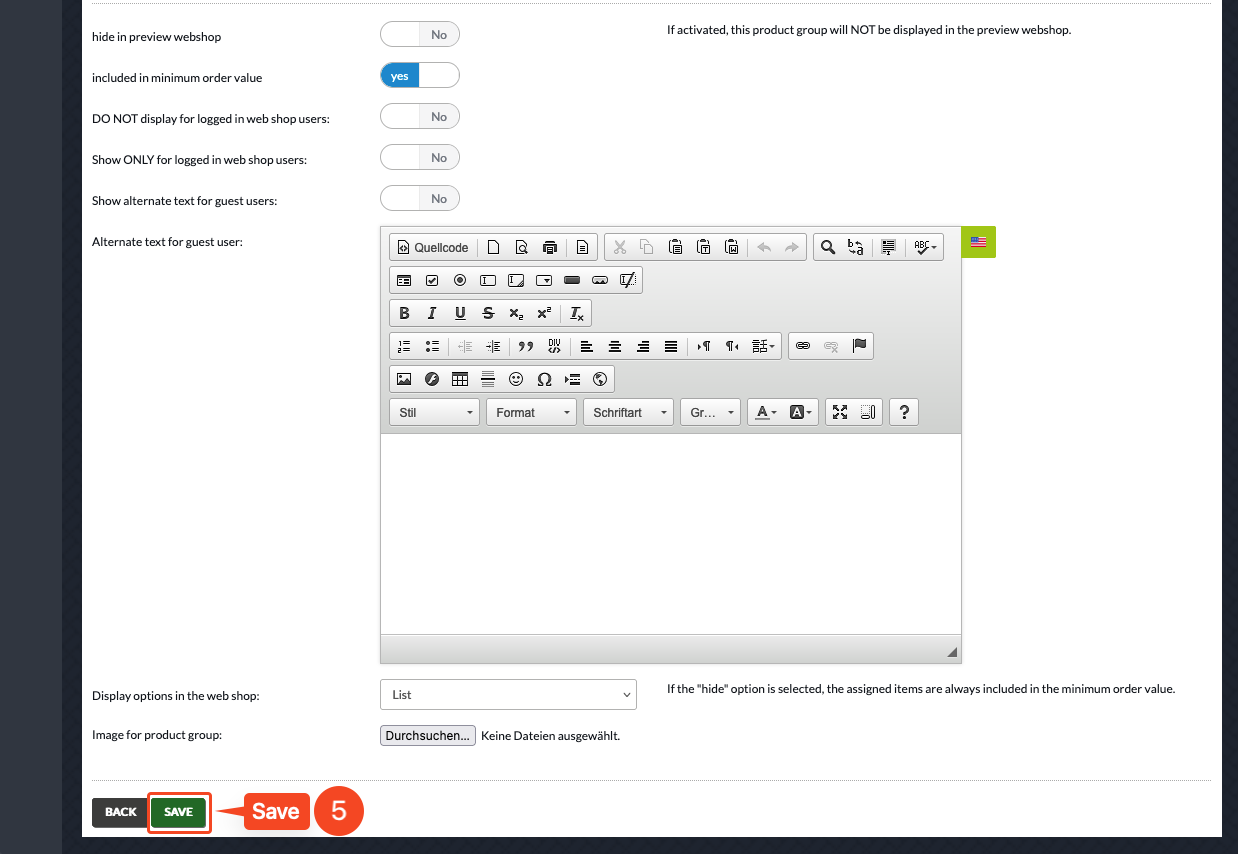Set right-to-left text direction
The height and width of the screenshot is (854, 1238).
pos(732,346)
